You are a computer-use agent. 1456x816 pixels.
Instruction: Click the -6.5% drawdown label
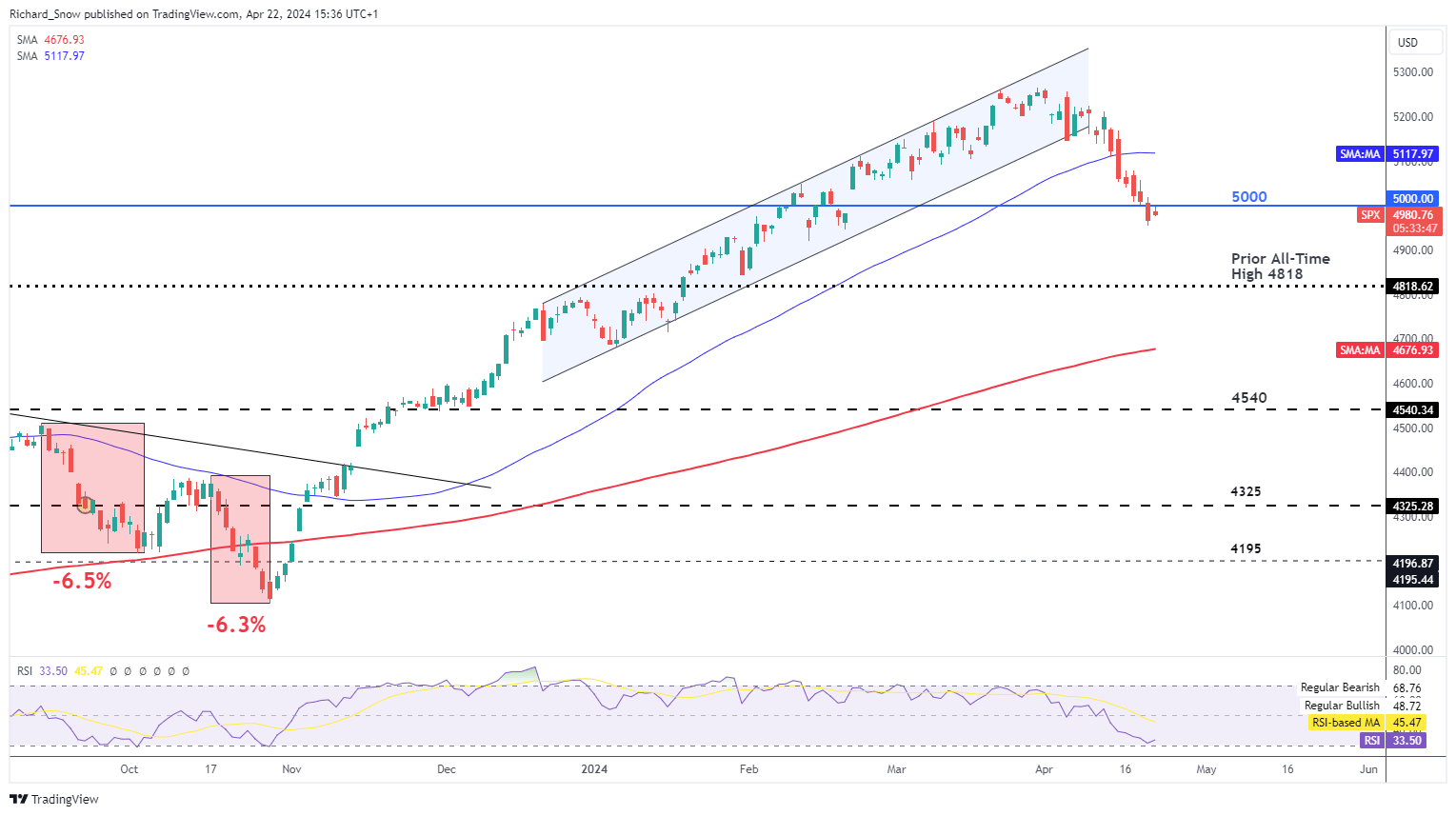82,581
